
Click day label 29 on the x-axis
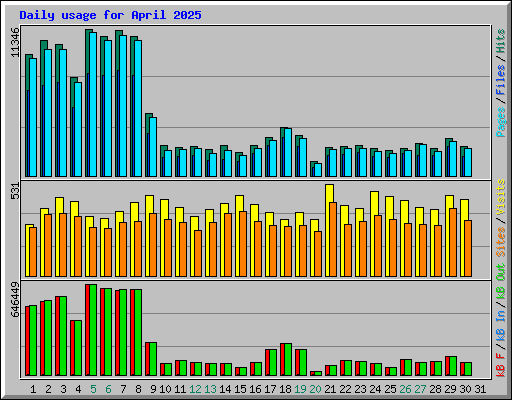coord(450,389)
